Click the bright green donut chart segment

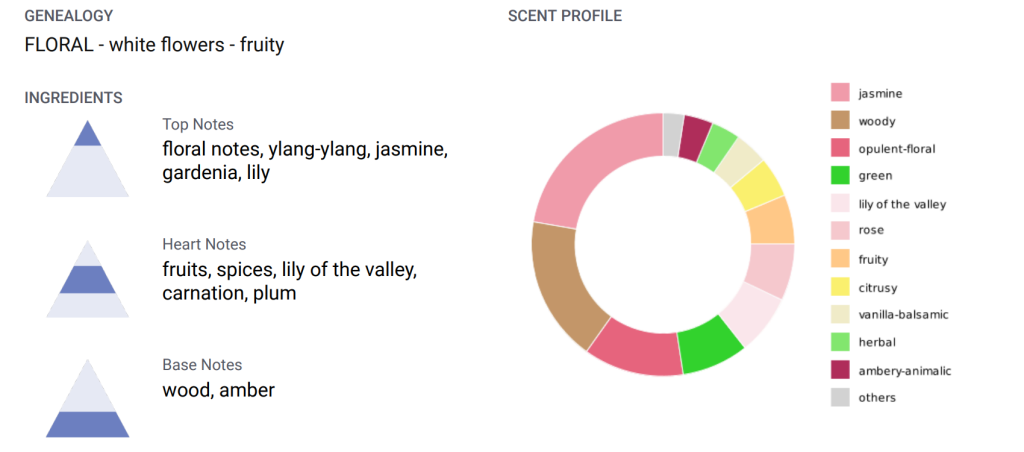(709, 345)
